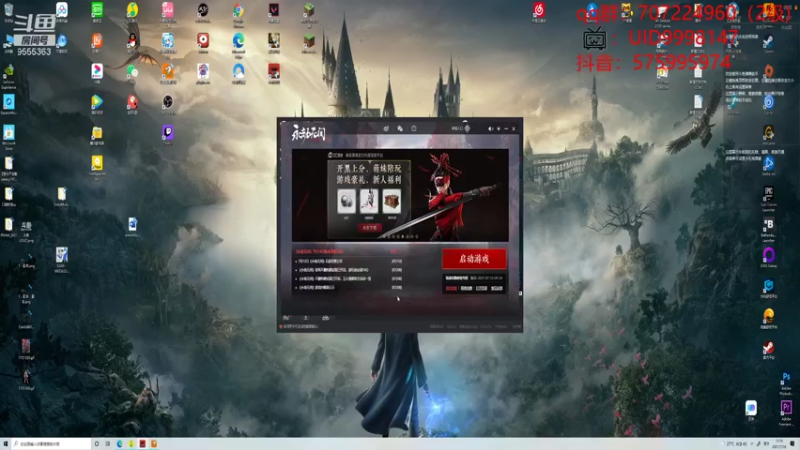This screenshot has height=450, width=800.
Task: Open the Task View taskbar button
Action: tap(108, 444)
